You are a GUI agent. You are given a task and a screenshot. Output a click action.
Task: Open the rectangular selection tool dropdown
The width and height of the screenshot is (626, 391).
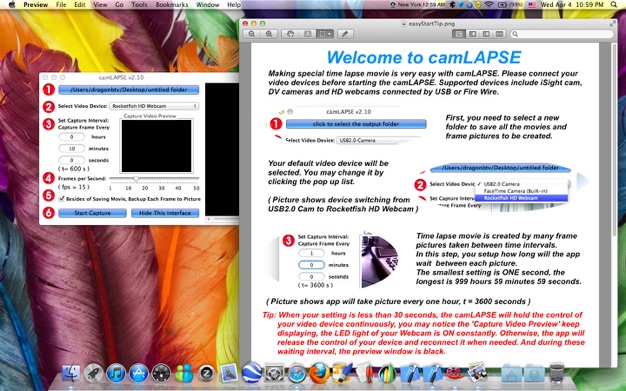click(325, 34)
